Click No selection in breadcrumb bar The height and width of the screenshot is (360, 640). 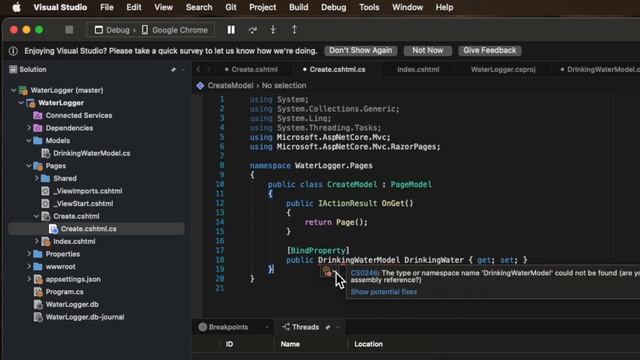[284, 86]
